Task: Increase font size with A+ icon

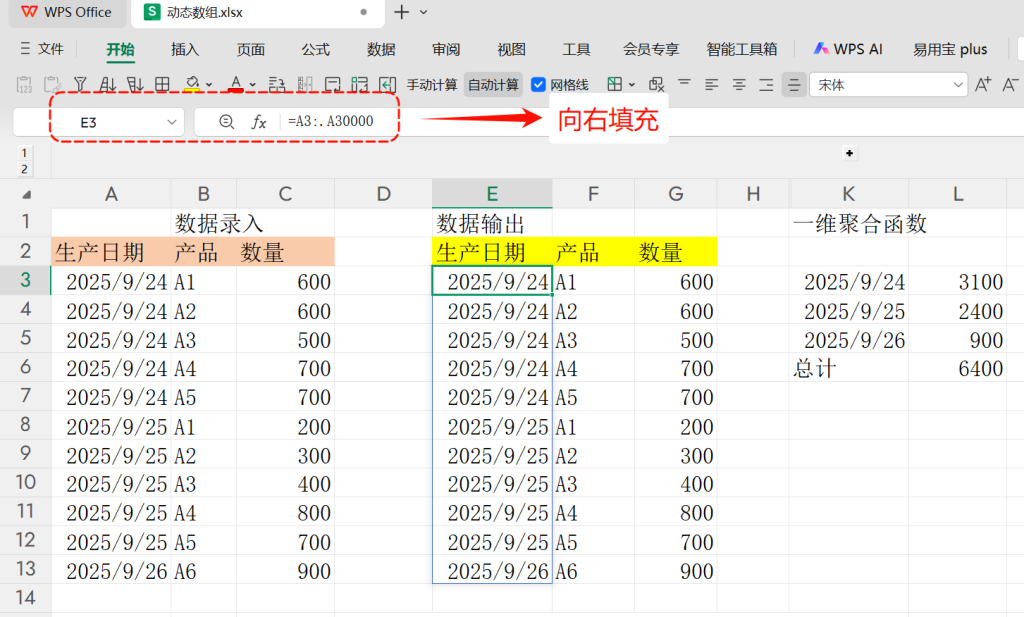Action: click(982, 85)
